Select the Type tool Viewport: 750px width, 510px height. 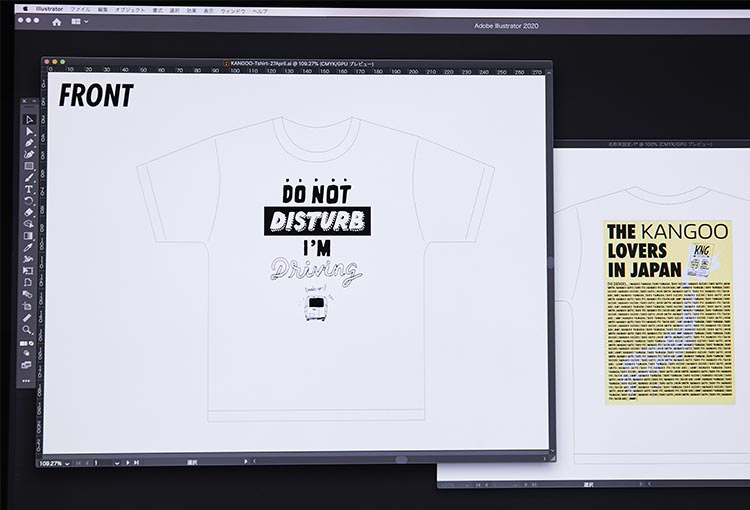pyautogui.click(x=29, y=189)
